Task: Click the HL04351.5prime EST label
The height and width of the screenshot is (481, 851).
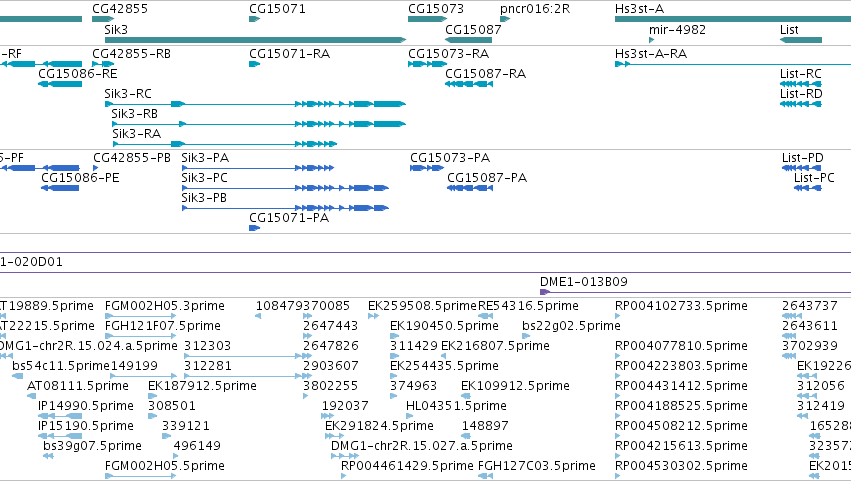Action: click(x=456, y=407)
